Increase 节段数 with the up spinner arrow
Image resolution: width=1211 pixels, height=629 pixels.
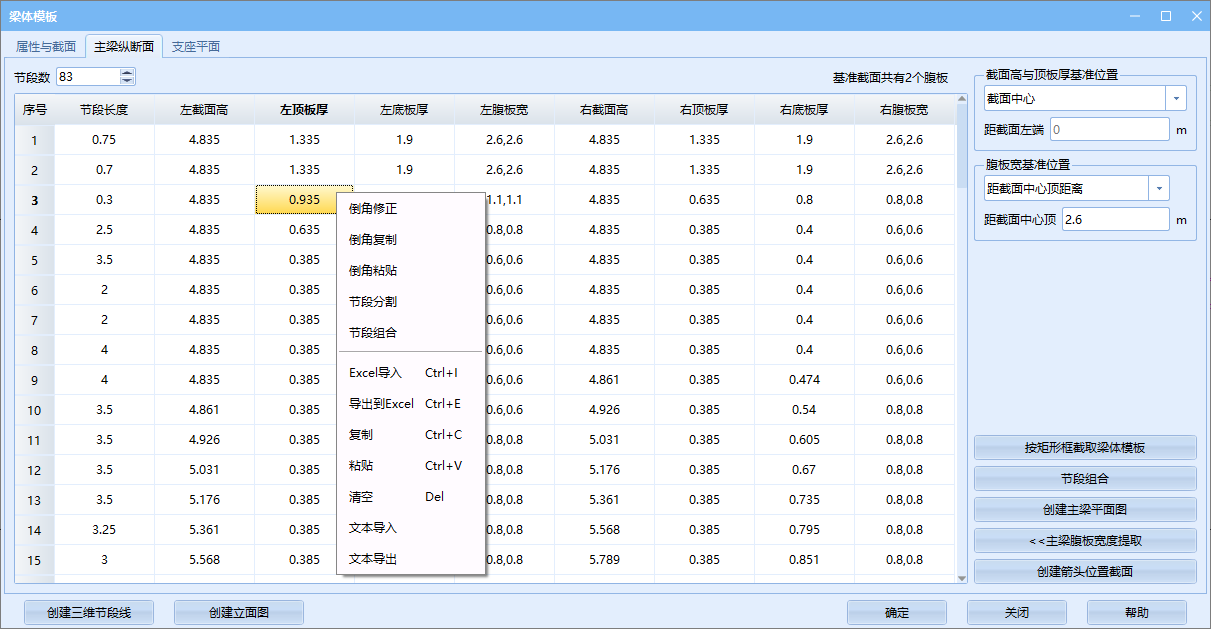click(127, 73)
